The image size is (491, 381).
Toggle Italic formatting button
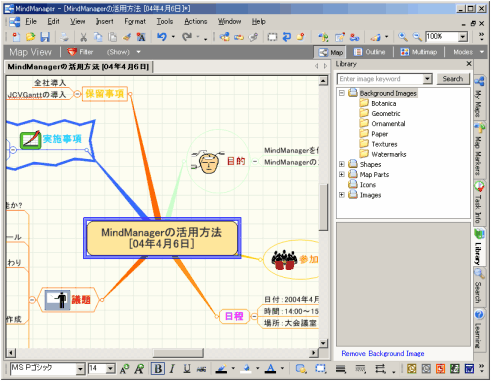(x=172, y=369)
